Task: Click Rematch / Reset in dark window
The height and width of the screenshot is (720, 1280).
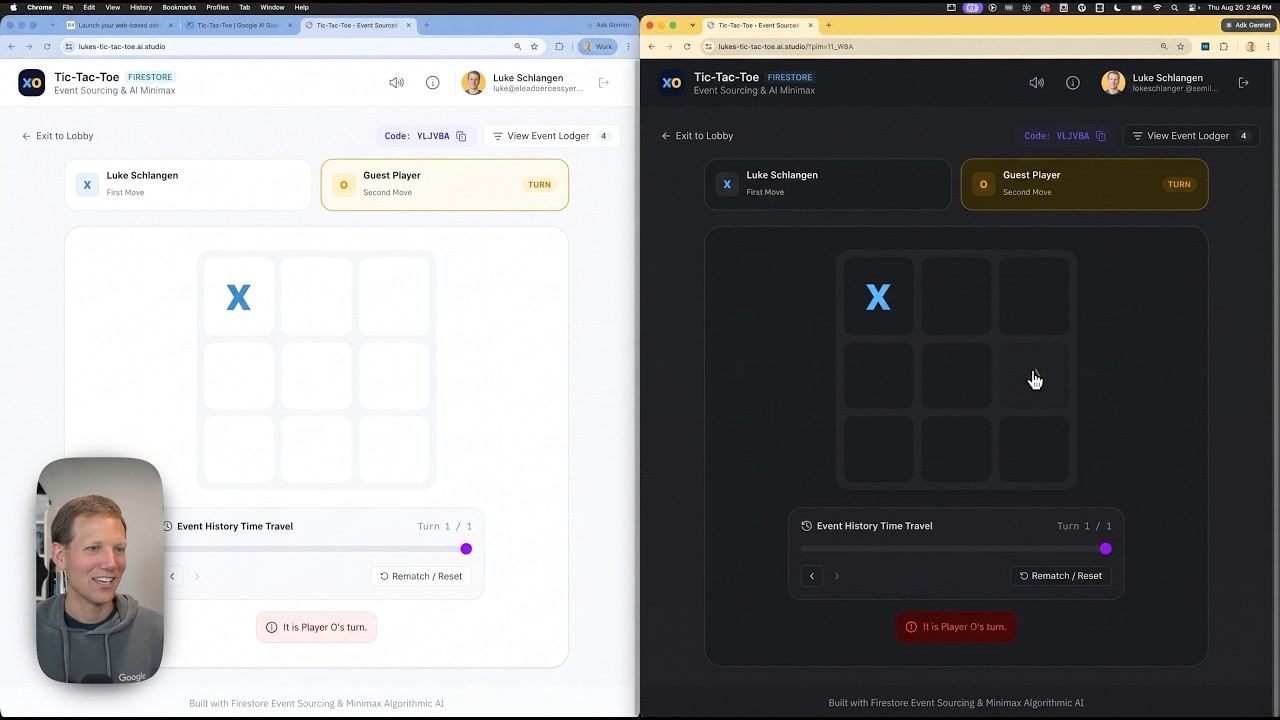Action: point(1061,576)
